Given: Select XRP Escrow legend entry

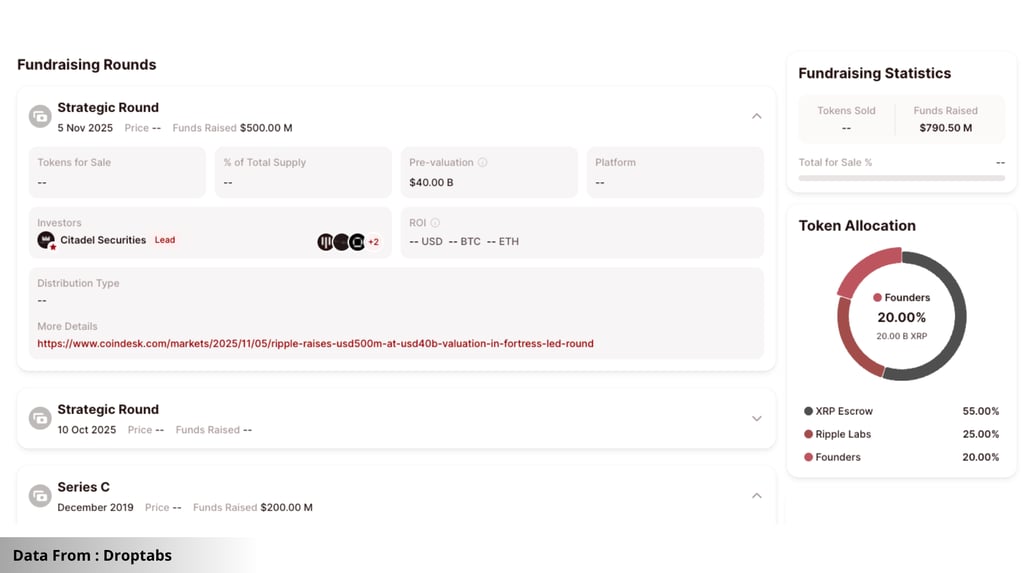Looking at the screenshot, I should coord(901,411).
